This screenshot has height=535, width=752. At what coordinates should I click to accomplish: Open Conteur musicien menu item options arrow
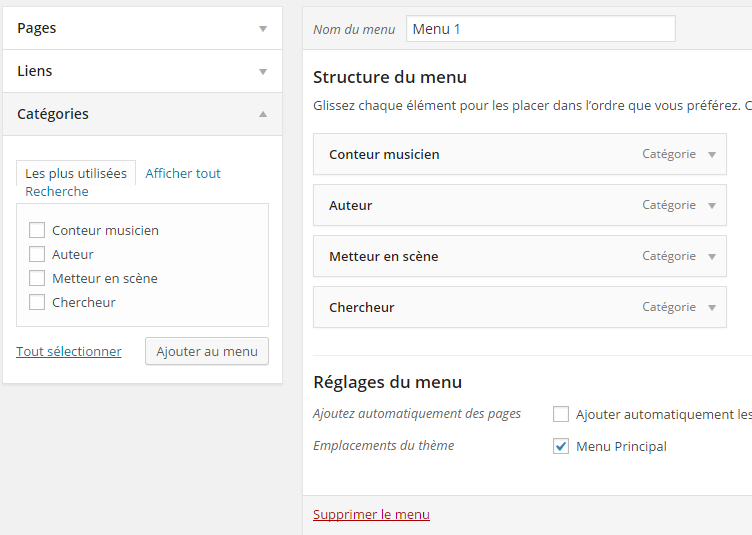pos(712,155)
